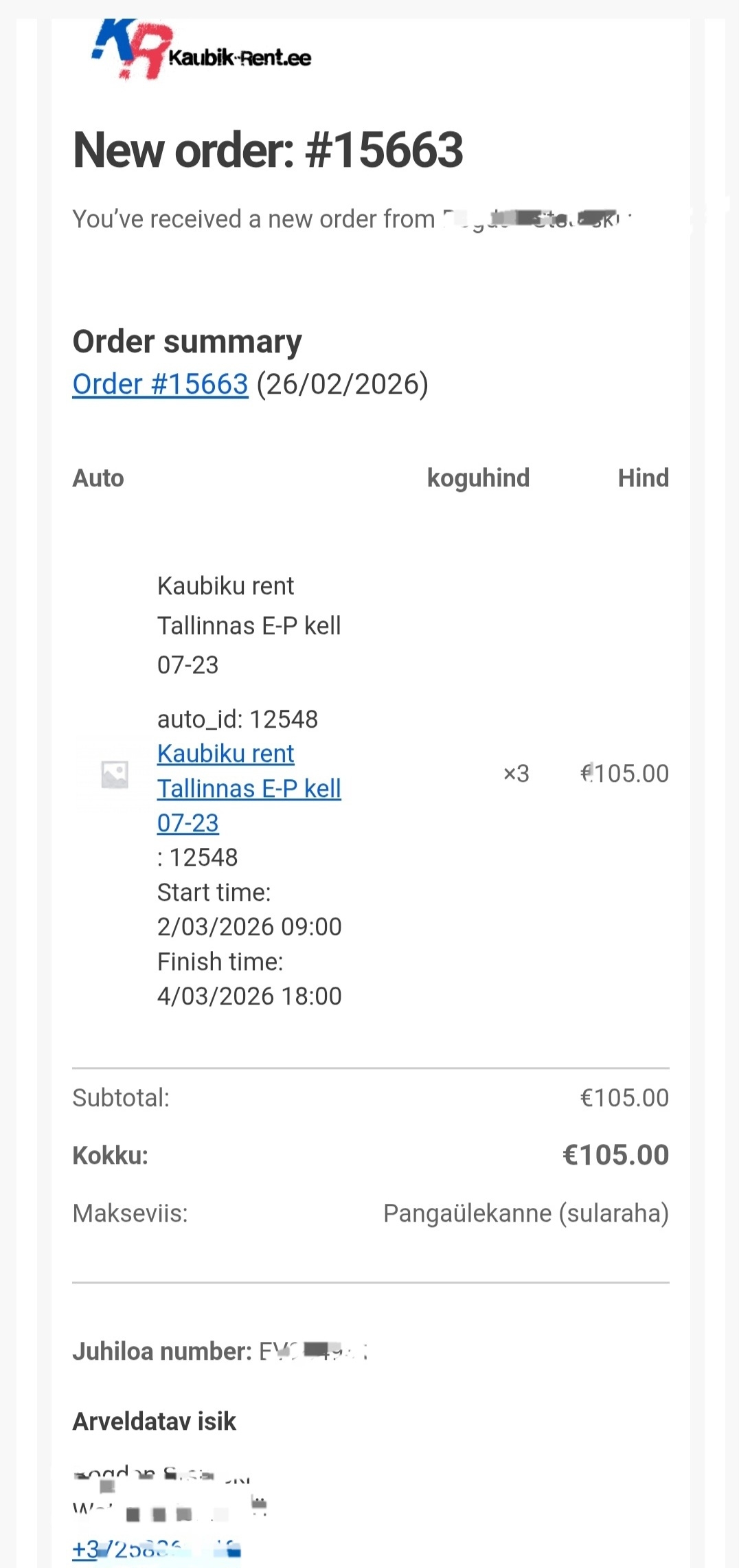The height and width of the screenshot is (1568, 739).
Task: Open the Order #15663 link
Action: click(x=160, y=384)
